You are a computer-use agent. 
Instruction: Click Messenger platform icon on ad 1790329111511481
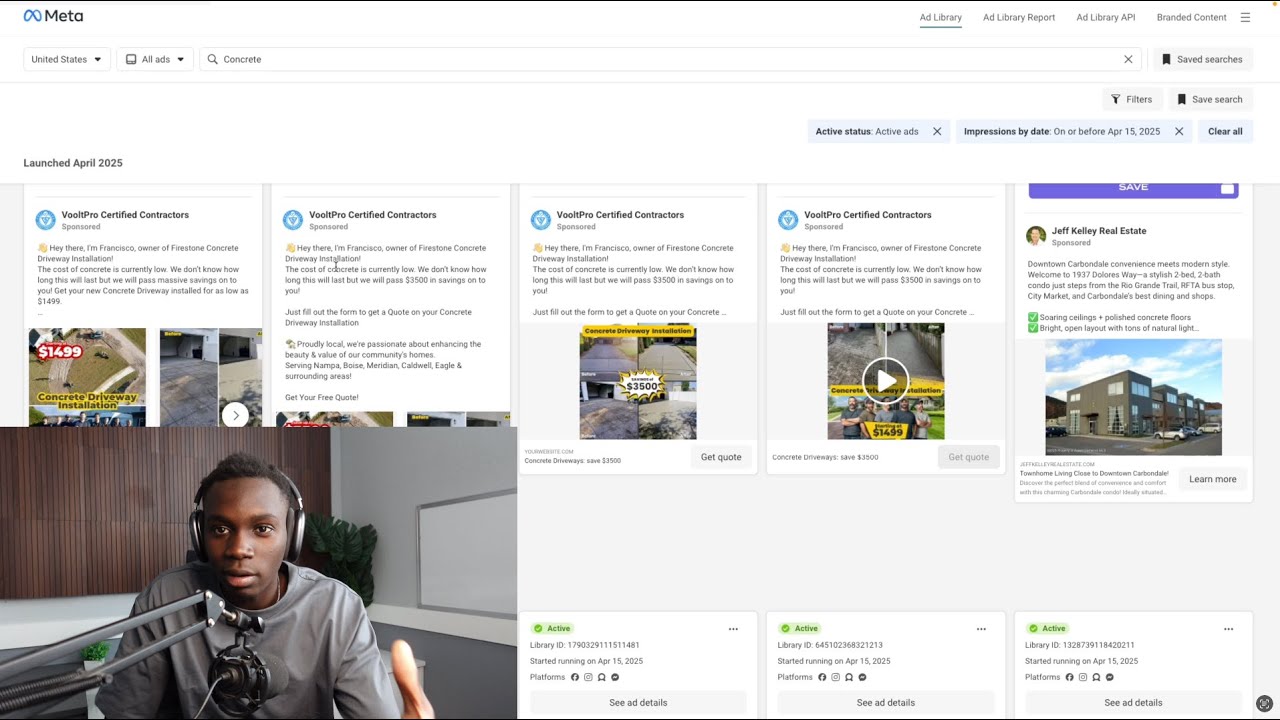pyautogui.click(x=615, y=677)
